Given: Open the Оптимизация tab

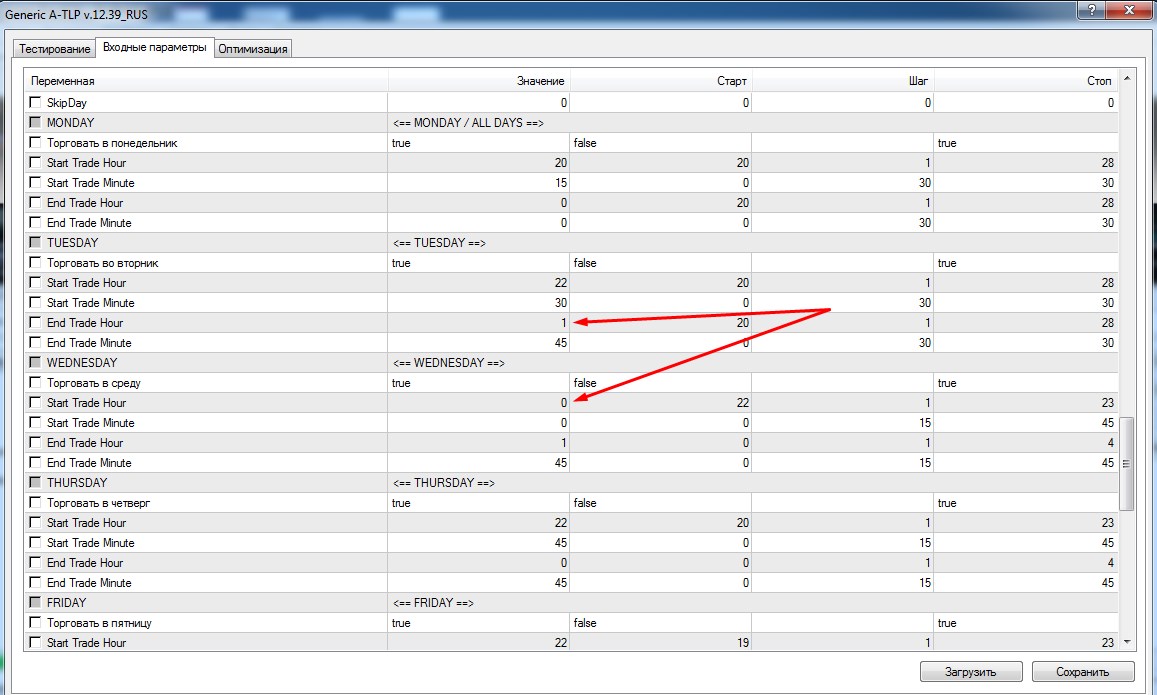Looking at the screenshot, I should coord(253,49).
